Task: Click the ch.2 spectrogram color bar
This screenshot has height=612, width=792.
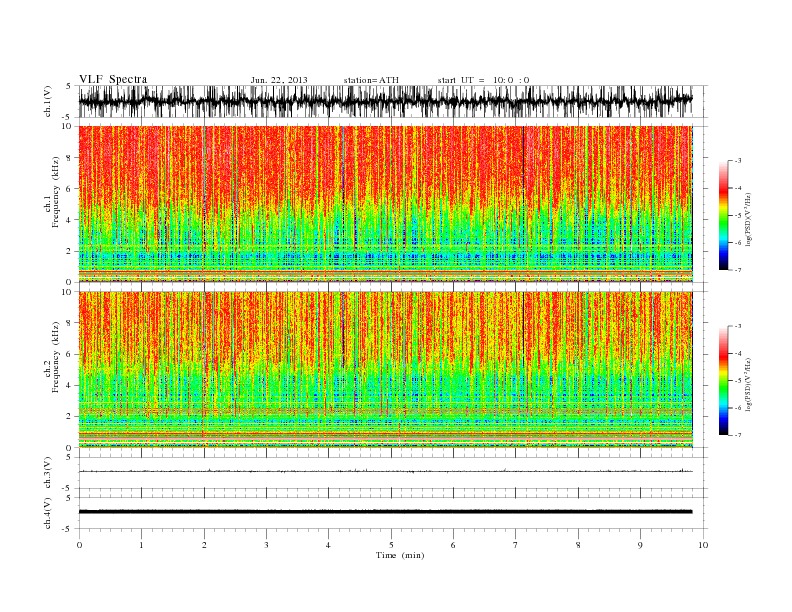Action: 723,381
